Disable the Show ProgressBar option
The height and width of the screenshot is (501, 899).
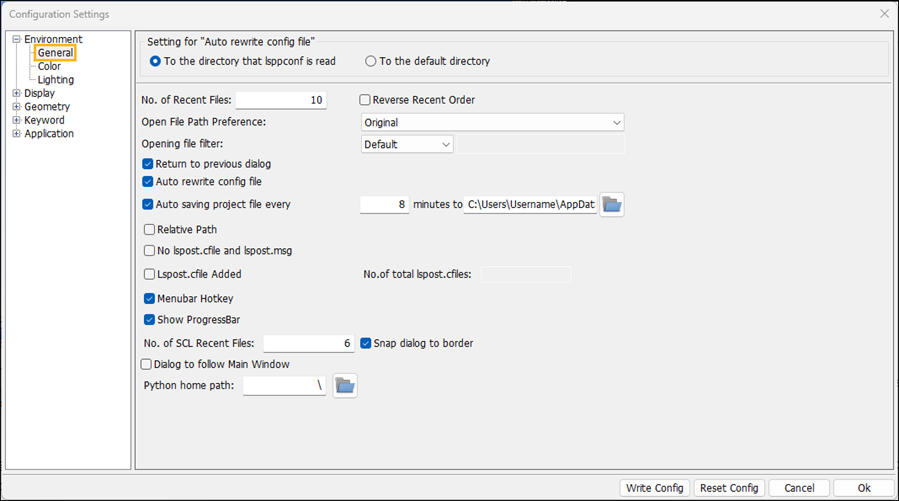pos(148,320)
